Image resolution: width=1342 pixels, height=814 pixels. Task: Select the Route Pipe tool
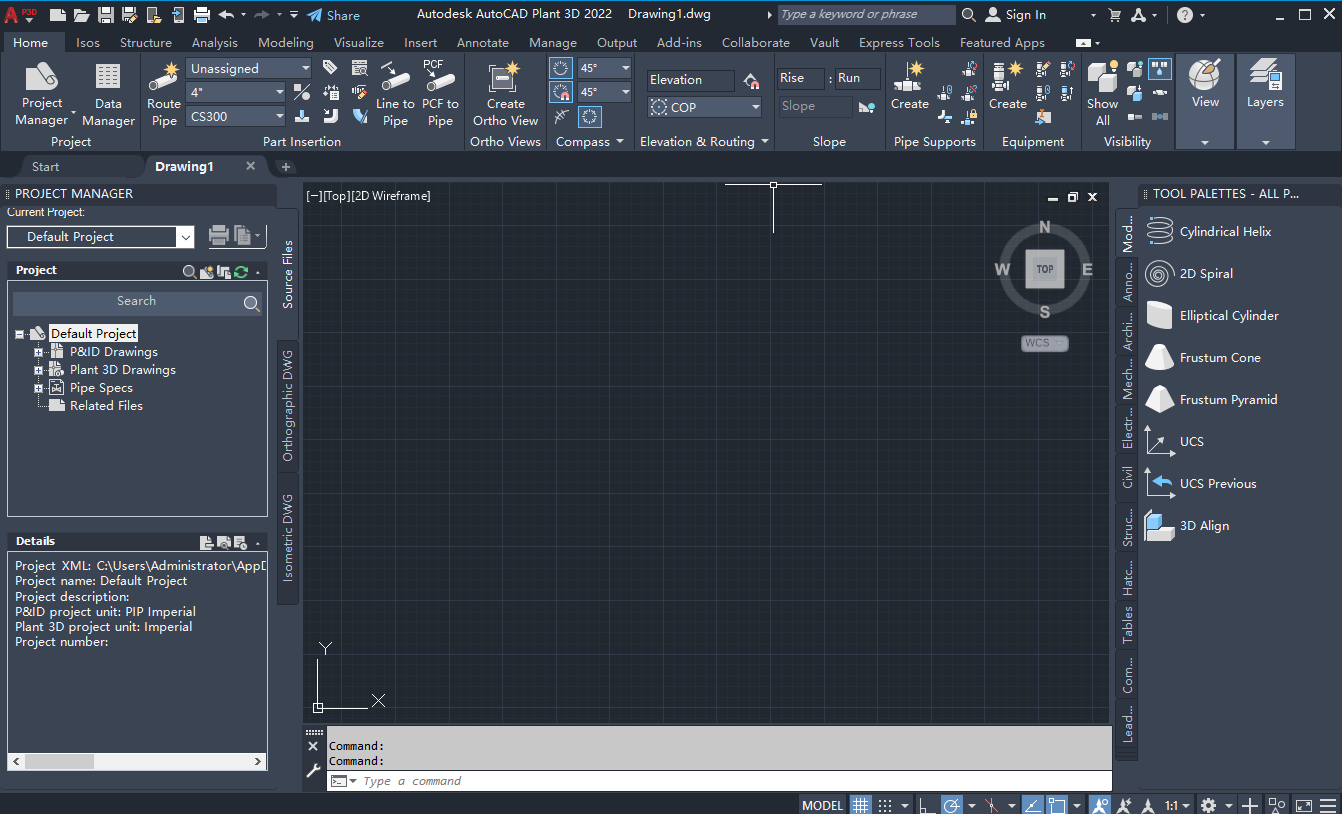(x=162, y=95)
